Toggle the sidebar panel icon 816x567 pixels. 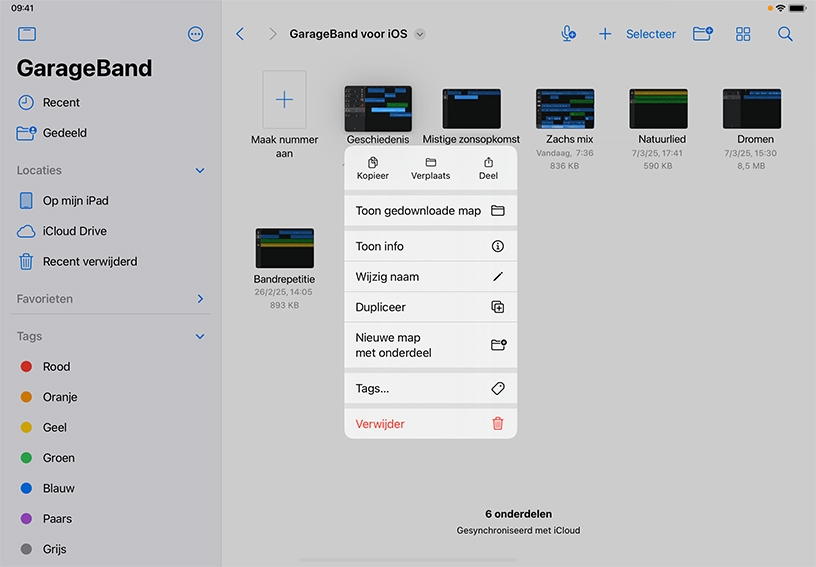[27, 34]
